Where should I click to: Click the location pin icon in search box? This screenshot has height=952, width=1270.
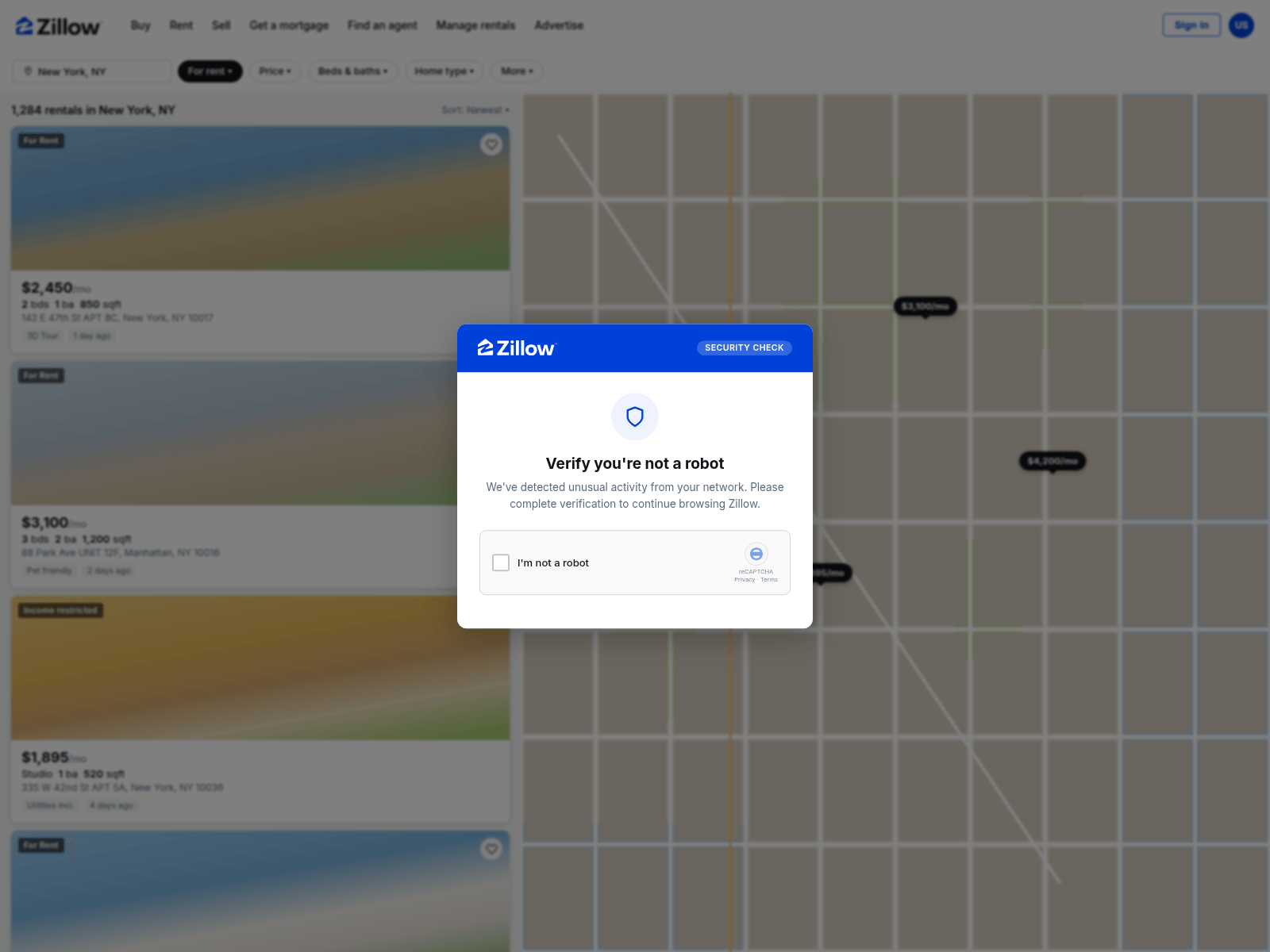click(x=29, y=71)
